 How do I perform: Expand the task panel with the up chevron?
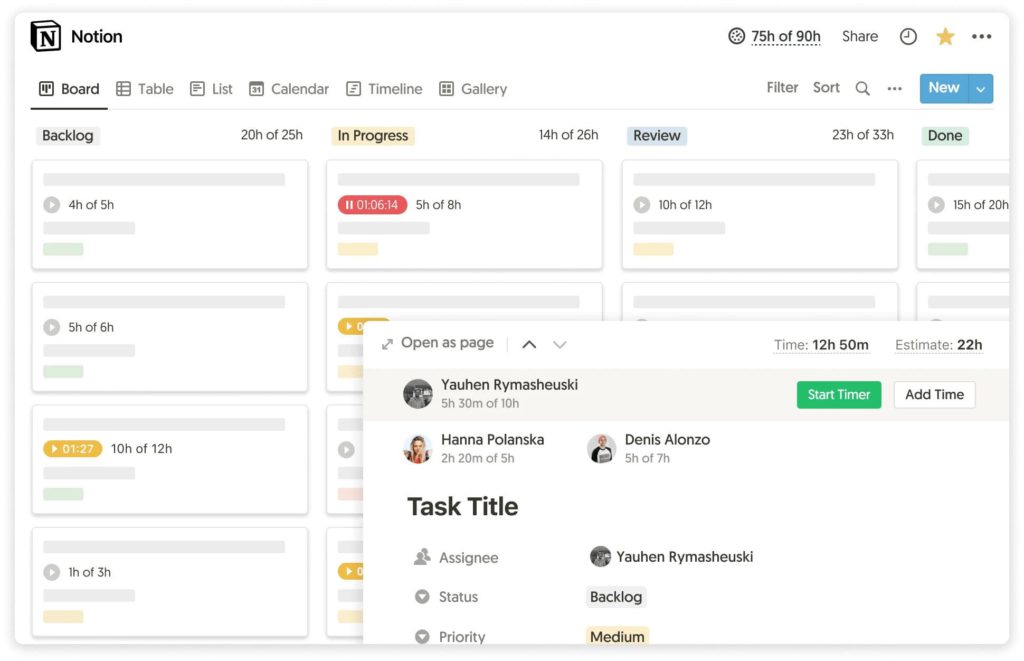(x=529, y=343)
